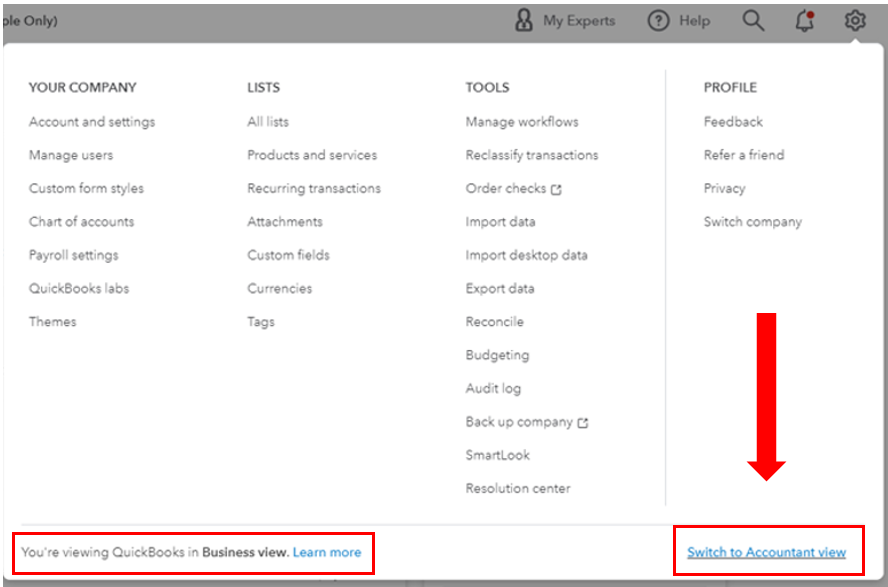This screenshot has width=888, height=587.
Task: Select Feedback under Profile
Action: tap(733, 122)
